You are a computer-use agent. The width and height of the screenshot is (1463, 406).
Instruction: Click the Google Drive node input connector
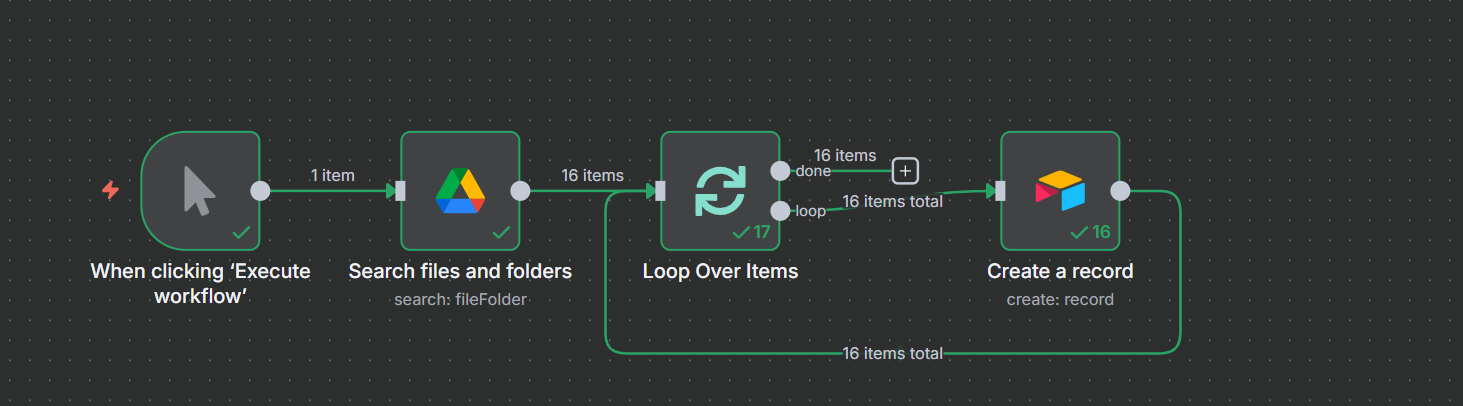[x=400, y=191]
